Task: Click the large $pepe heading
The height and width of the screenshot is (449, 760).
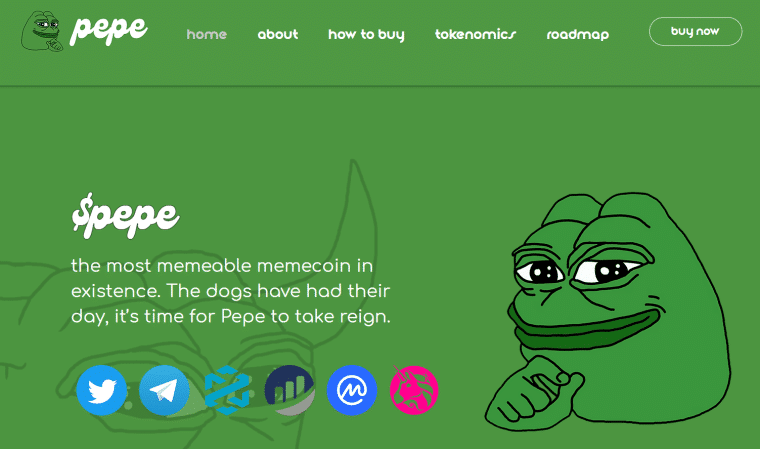Action: [x=126, y=215]
